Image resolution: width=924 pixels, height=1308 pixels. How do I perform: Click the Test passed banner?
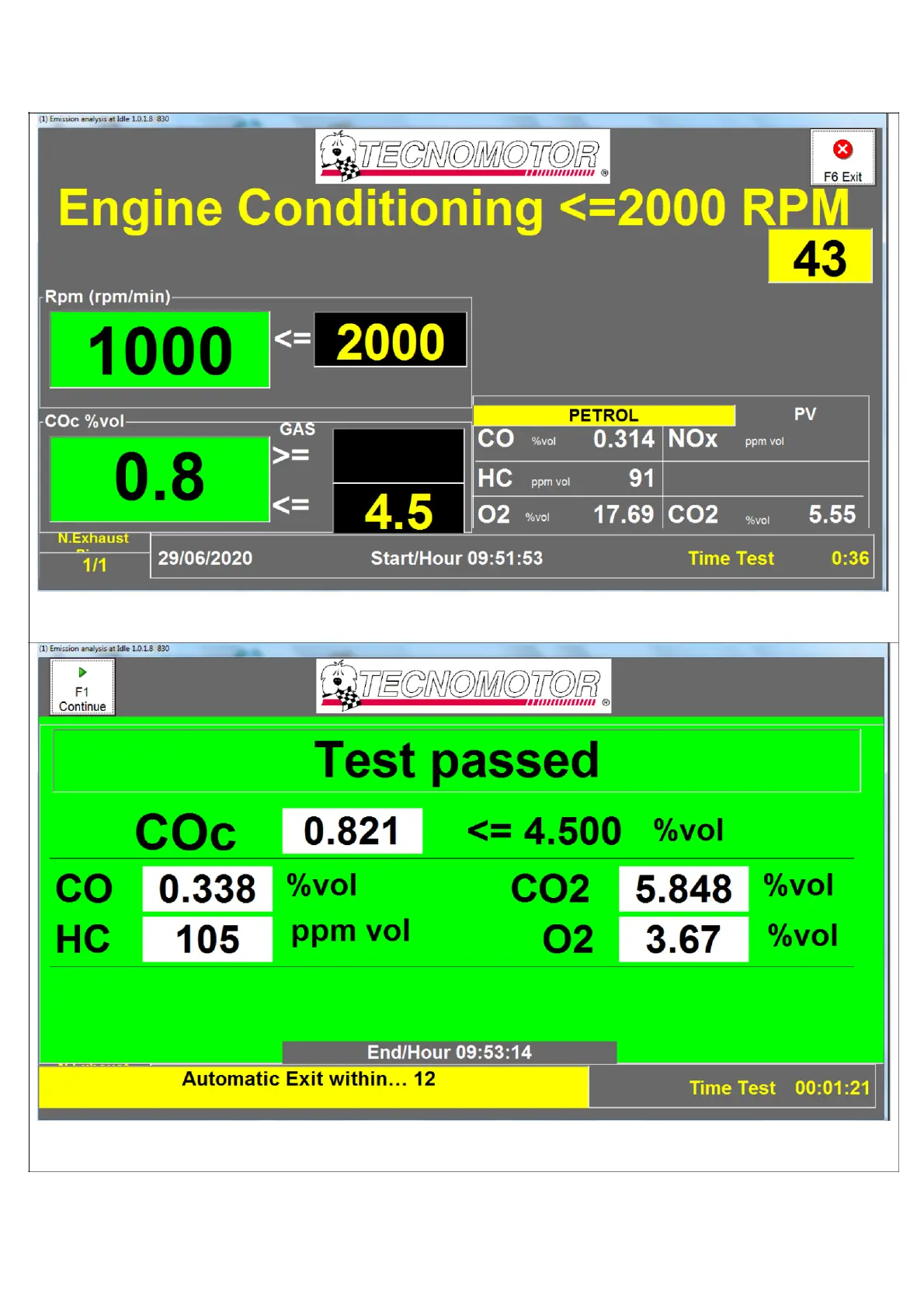coord(457,760)
